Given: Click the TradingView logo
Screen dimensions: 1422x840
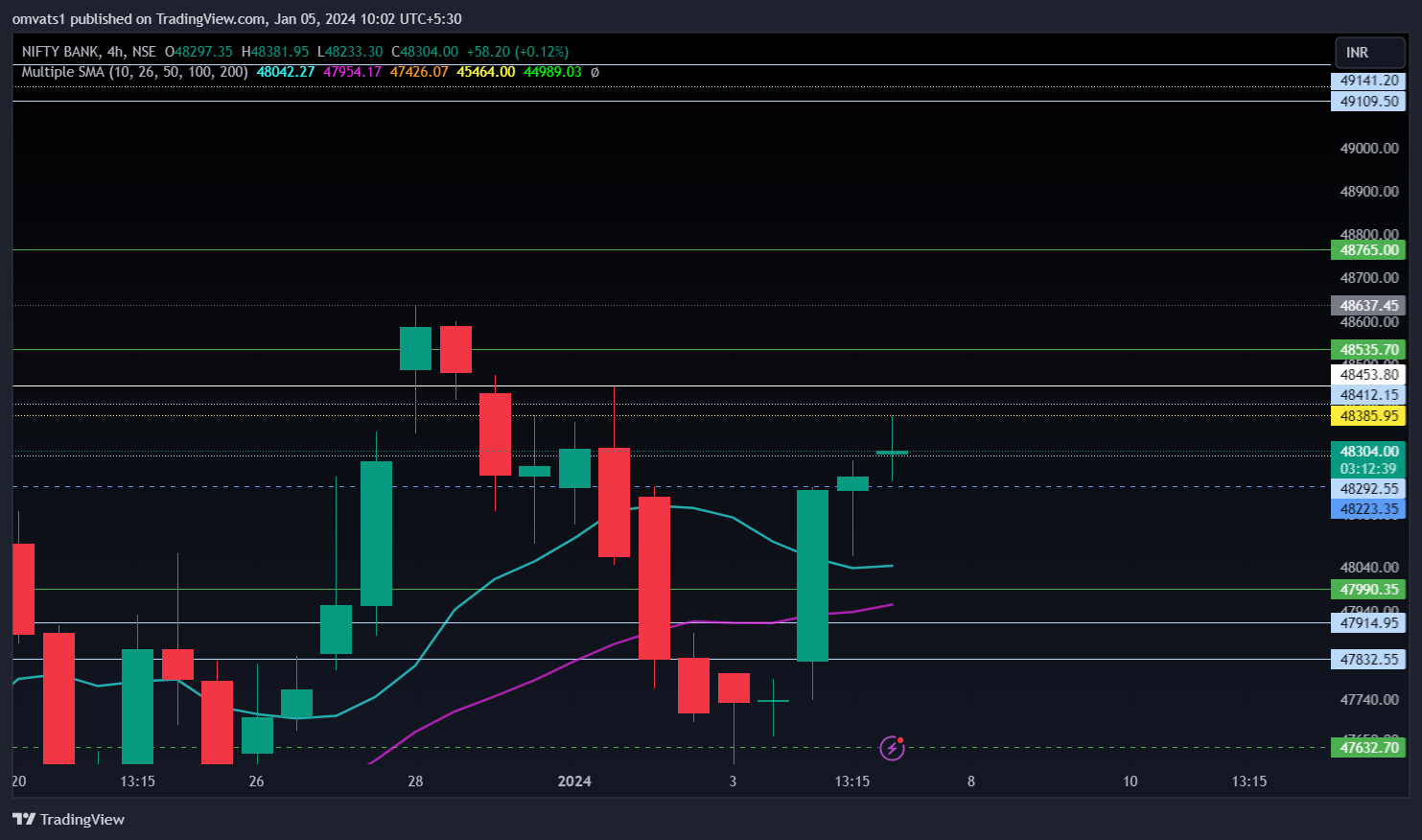Looking at the screenshot, I should pos(68,819).
